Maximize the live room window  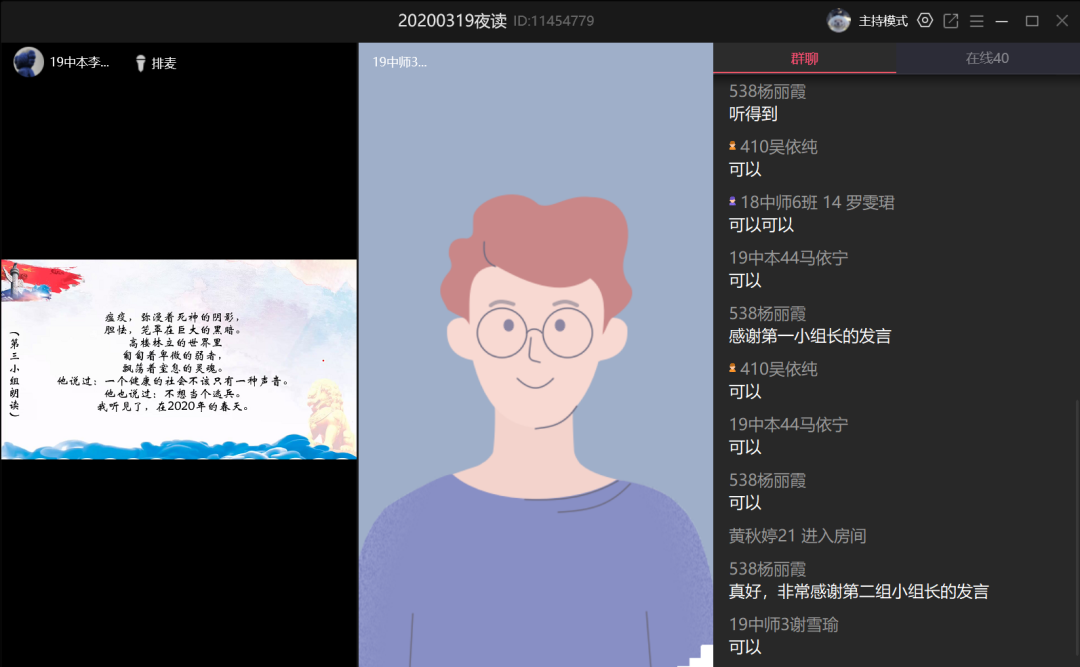1032,20
